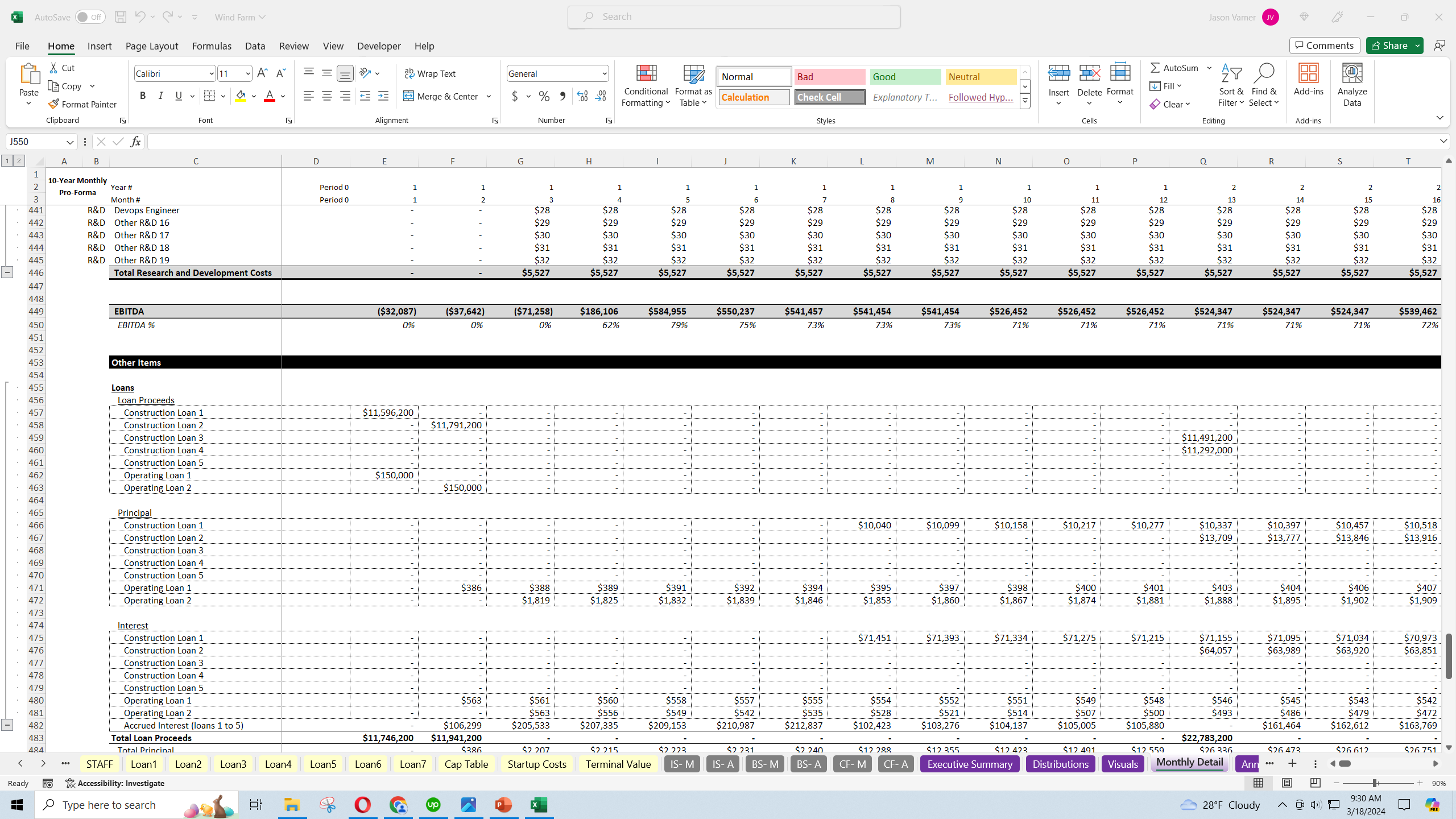
Task: Click the Increase Indent icon
Action: [383, 96]
